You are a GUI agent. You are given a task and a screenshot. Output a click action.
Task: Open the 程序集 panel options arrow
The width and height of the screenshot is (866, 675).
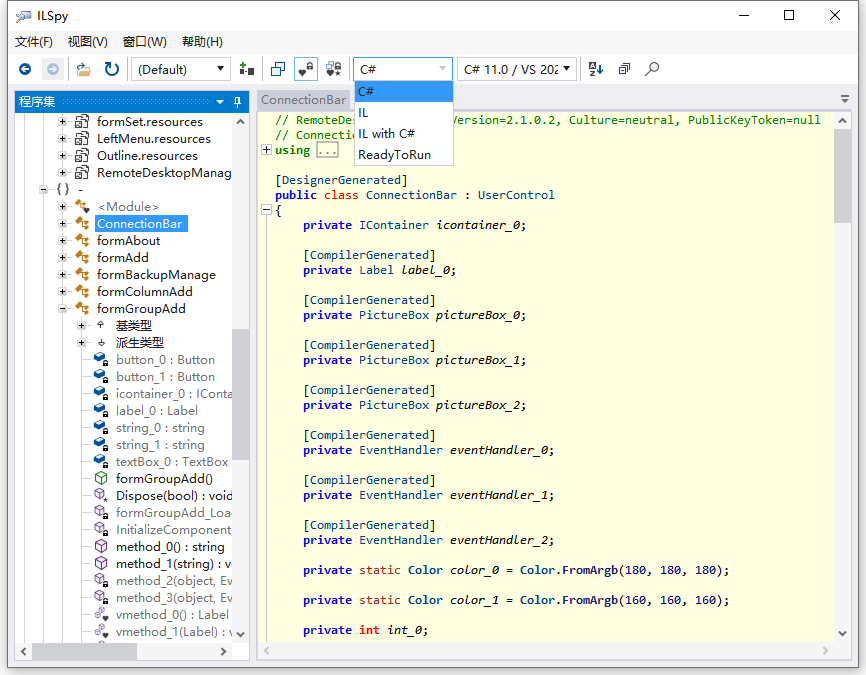220,102
